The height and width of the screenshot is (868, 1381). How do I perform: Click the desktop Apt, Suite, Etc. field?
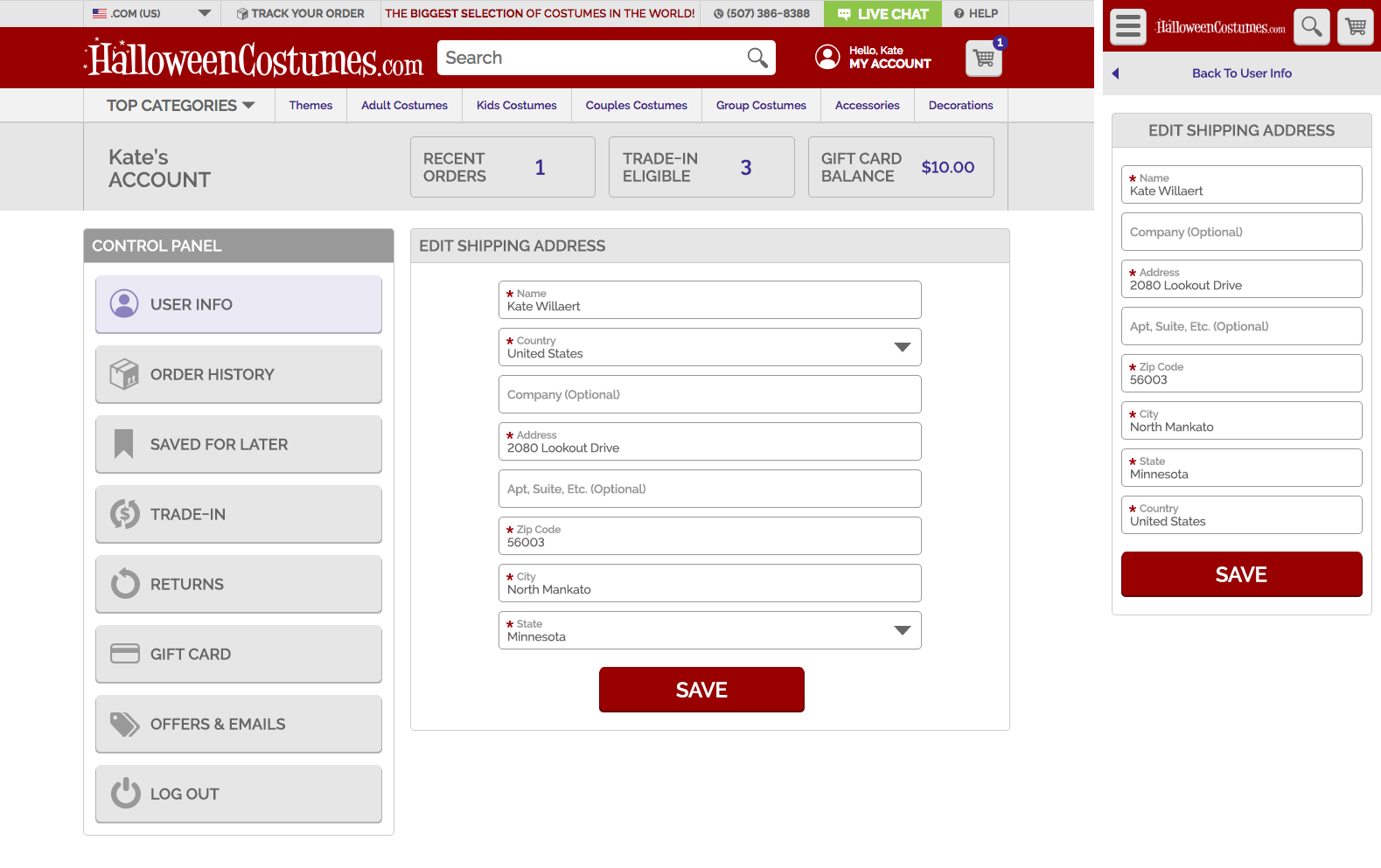pyautogui.click(x=709, y=489)
